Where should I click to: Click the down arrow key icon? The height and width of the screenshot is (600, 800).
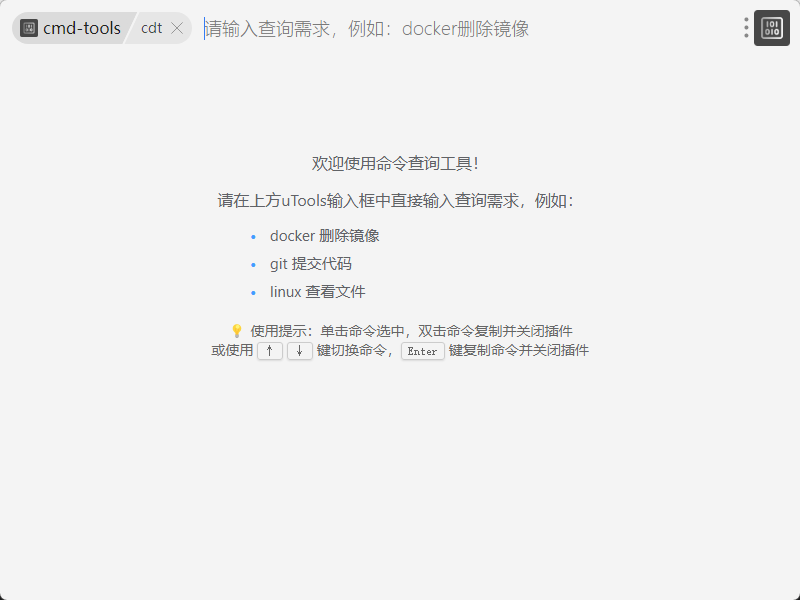click(x=300, y=351)
